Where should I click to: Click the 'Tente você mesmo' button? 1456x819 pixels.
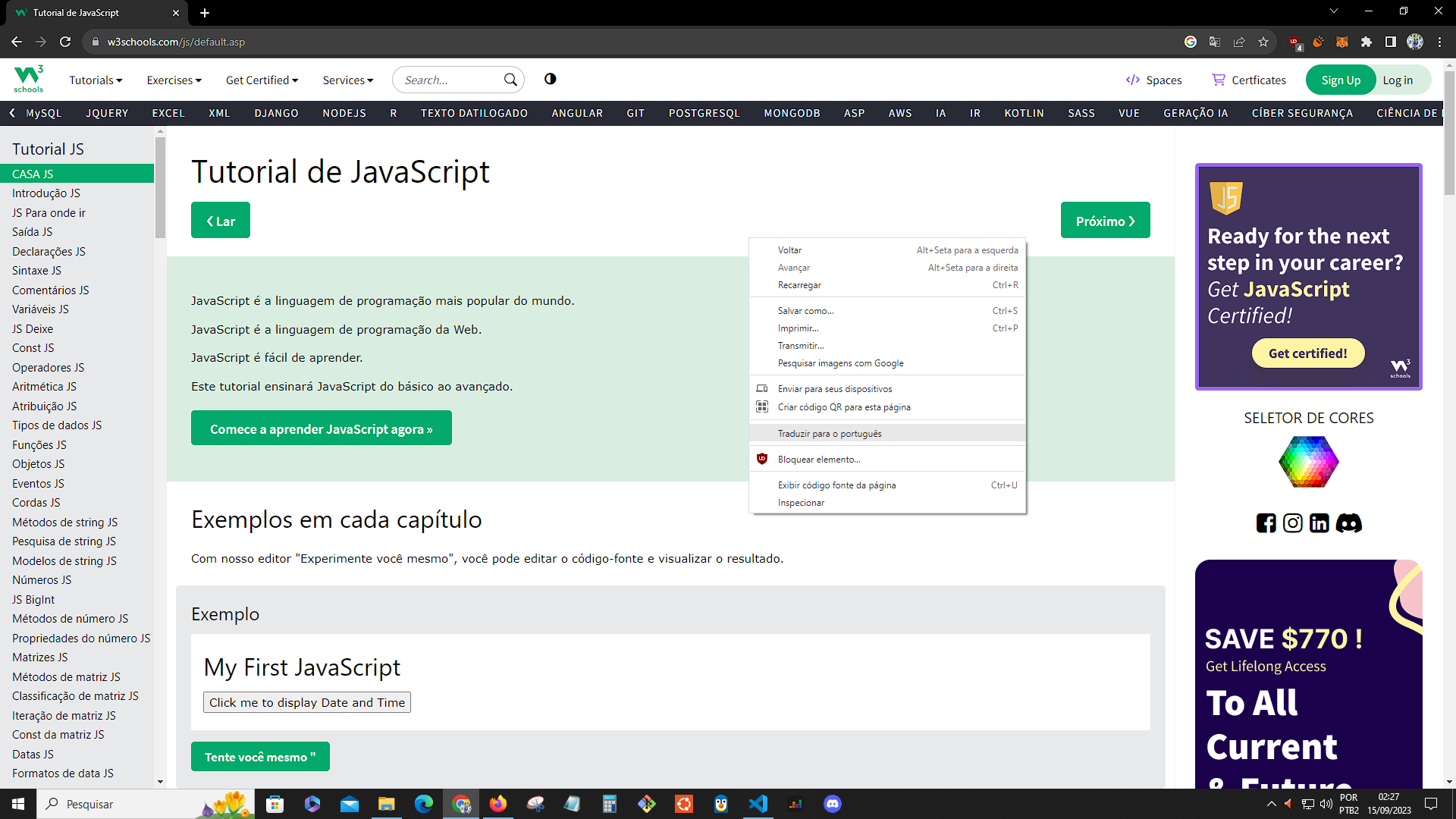click(x=260, y=757)
